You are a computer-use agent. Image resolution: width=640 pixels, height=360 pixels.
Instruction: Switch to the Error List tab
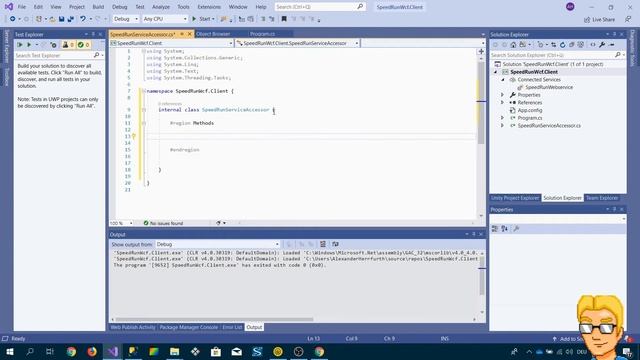click(232, 327)
